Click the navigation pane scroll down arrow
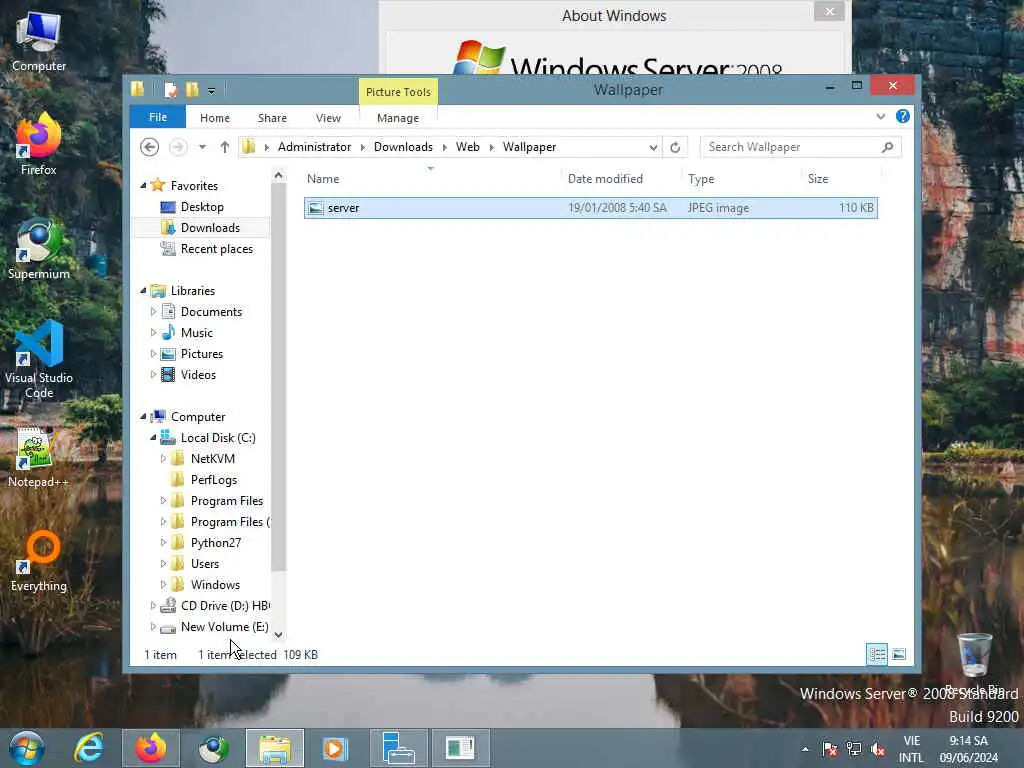The image size is (1024, 768). [x=278, y=634]
